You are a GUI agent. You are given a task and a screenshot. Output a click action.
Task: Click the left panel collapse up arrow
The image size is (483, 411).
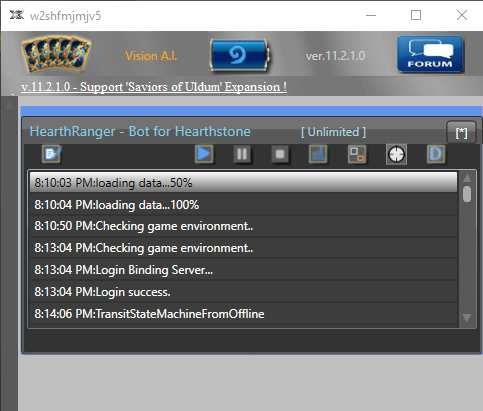tap(9, 104)
